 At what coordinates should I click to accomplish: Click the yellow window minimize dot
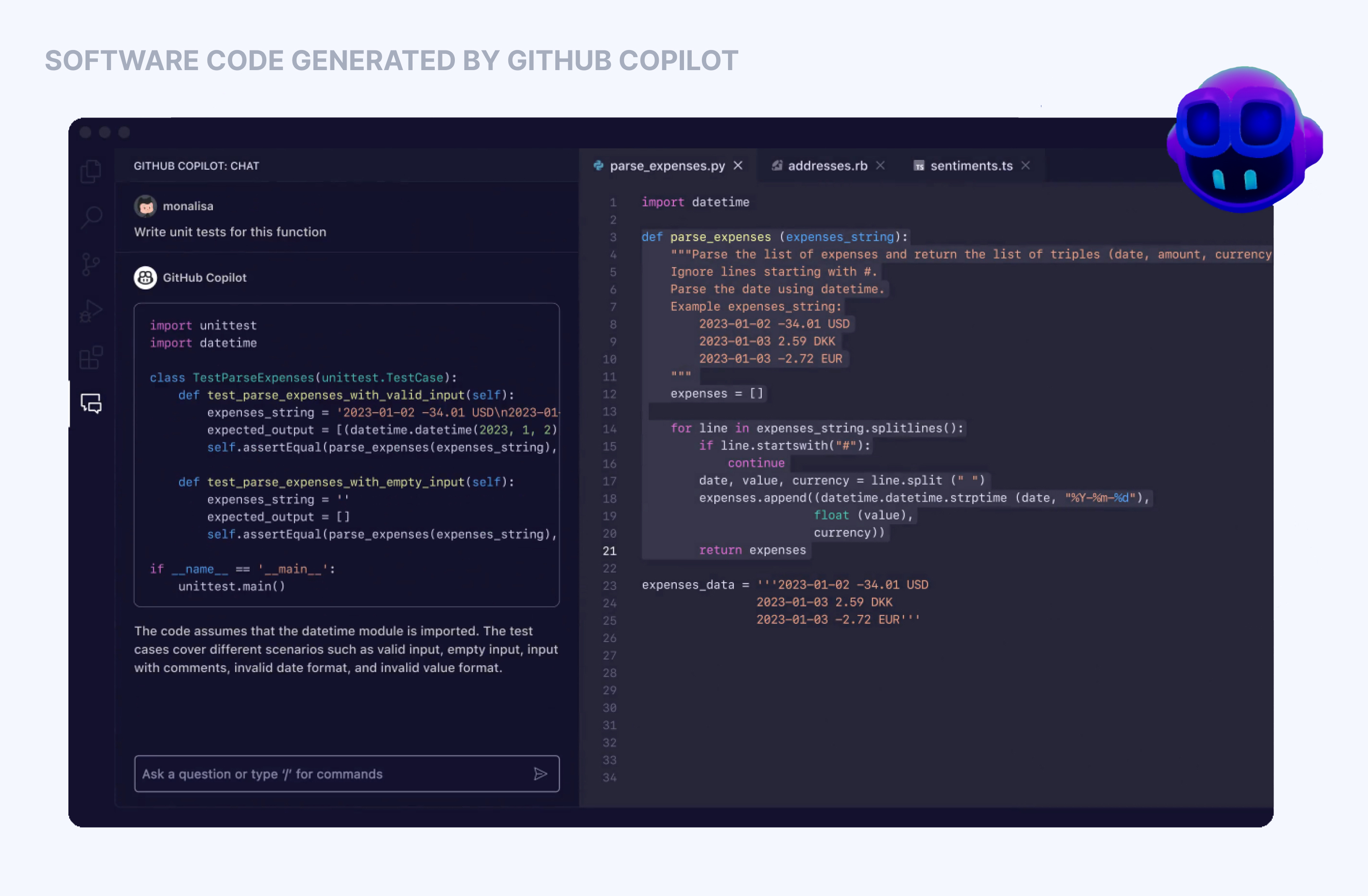coord(105,132)
